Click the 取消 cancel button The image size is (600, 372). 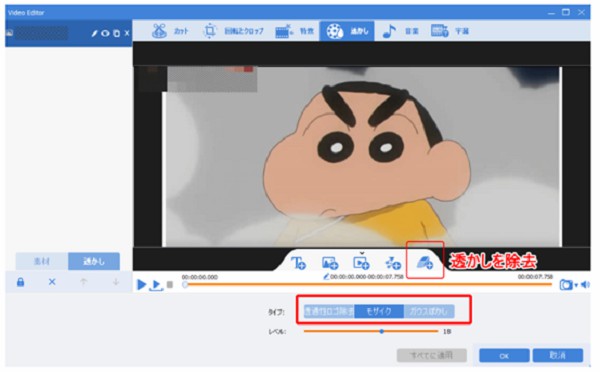(x=558, y=356)
